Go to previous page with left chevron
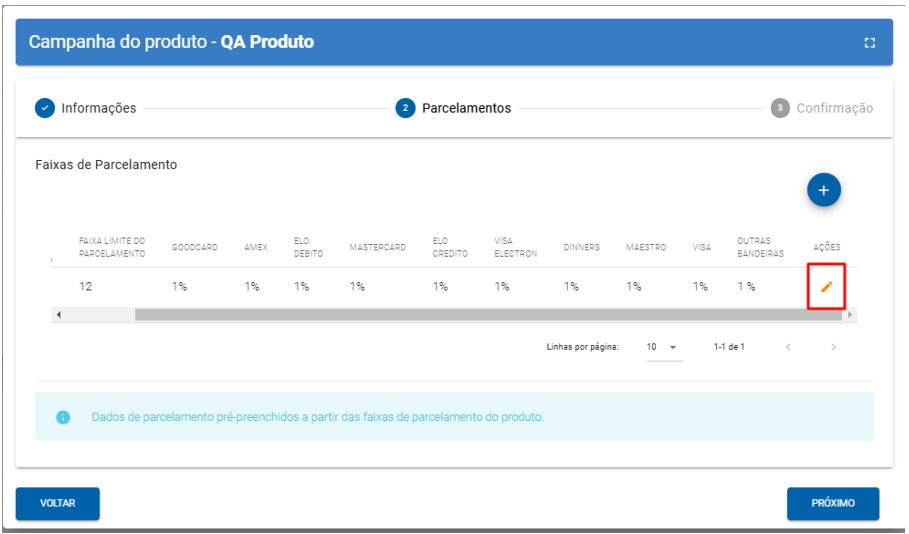The height and width of the screenshot is (534, 909). point(788,347)
